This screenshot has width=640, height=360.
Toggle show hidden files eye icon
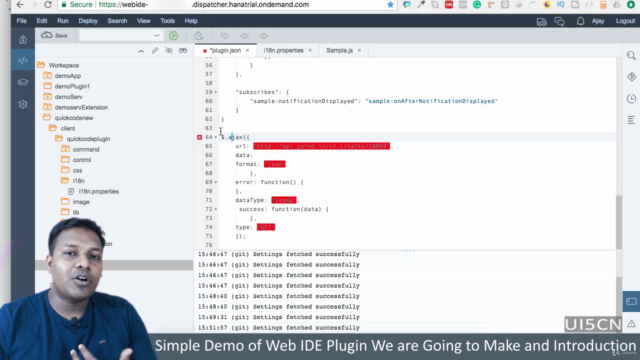click(169, 51)
